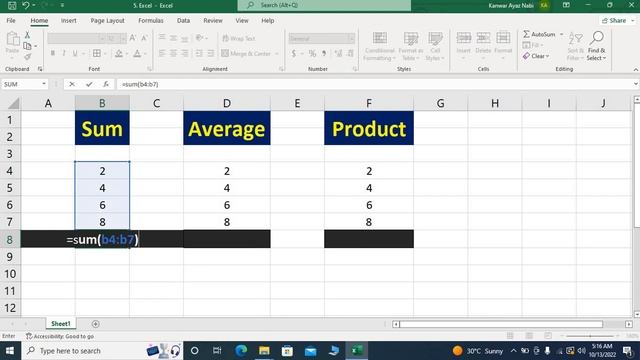Open Windows Start menu
This screenshot has width=640, height=360.
tap(10, 351)
